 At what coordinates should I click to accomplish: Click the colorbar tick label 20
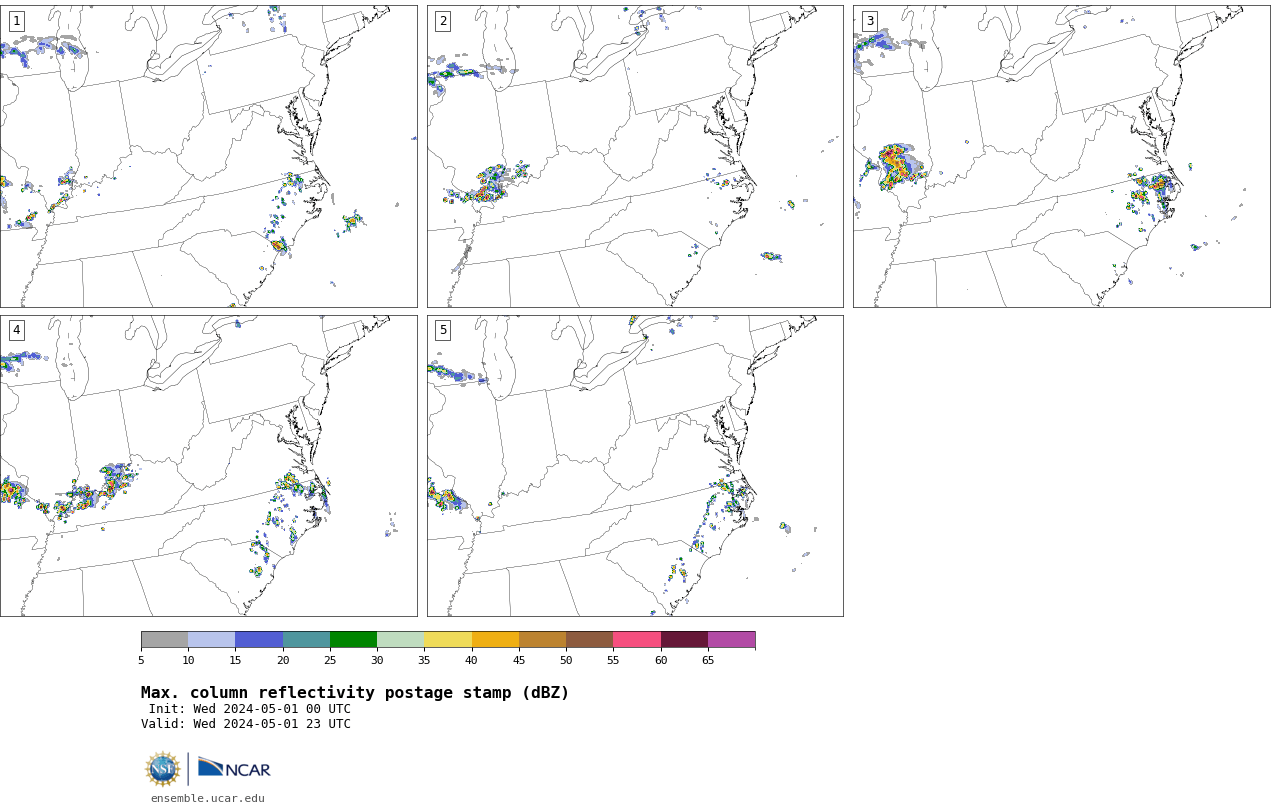point(283,660)
